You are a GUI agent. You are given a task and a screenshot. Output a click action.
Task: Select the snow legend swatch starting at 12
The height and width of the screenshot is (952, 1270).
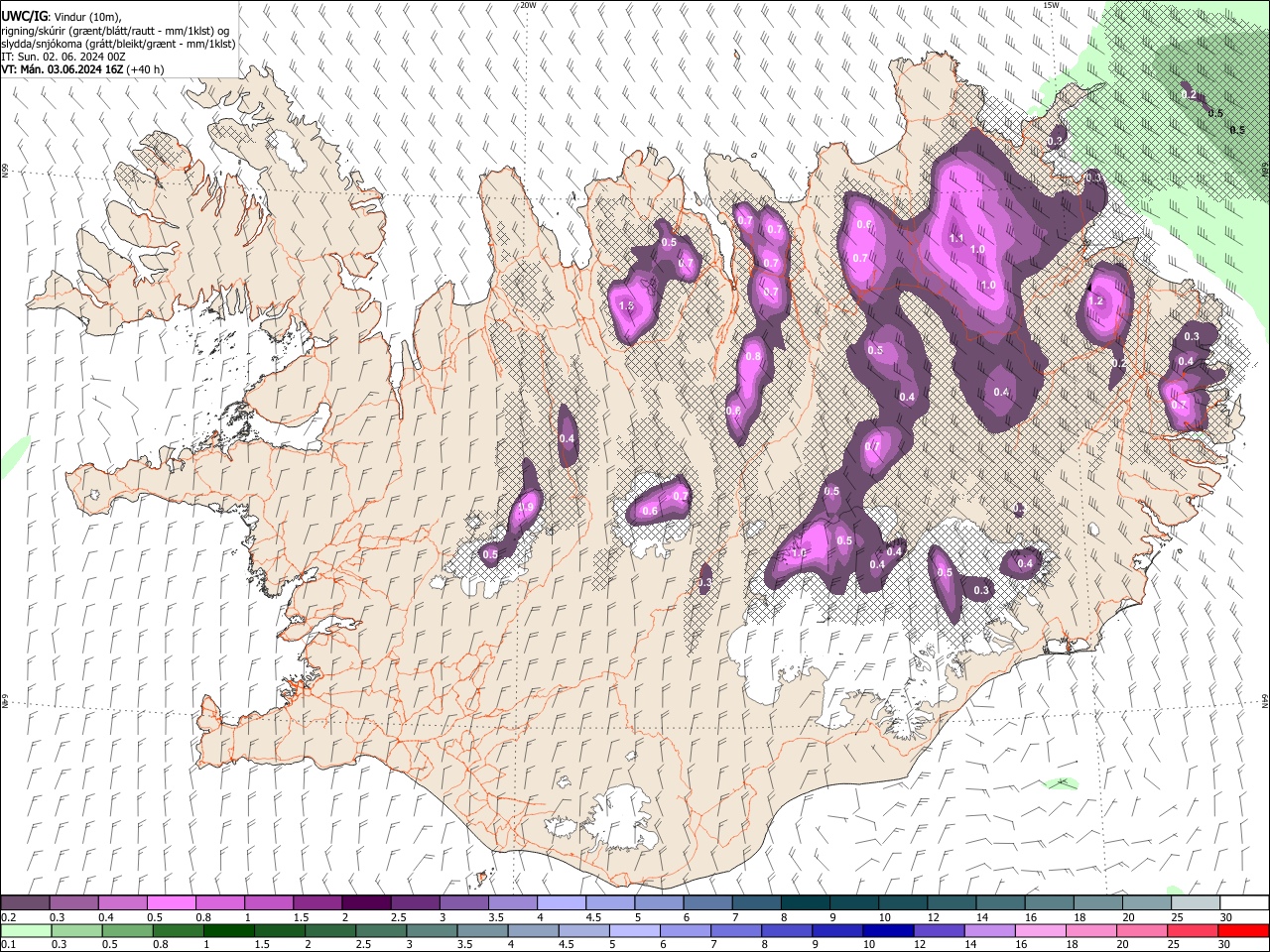(951, 903)
